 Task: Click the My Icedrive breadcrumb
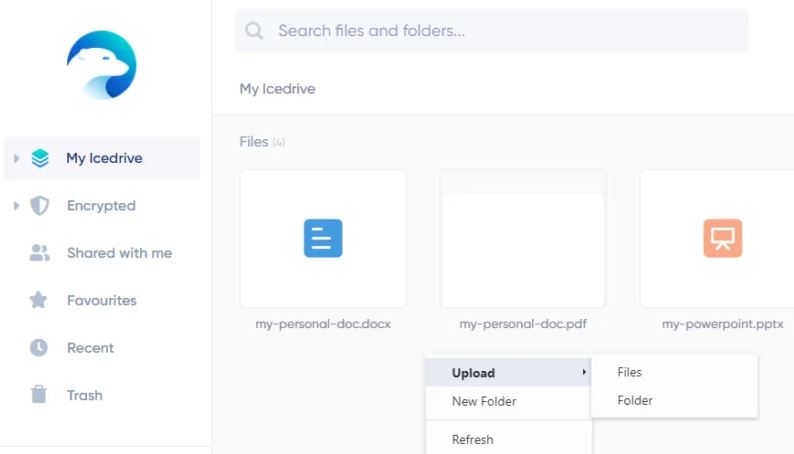click(277, 89)
